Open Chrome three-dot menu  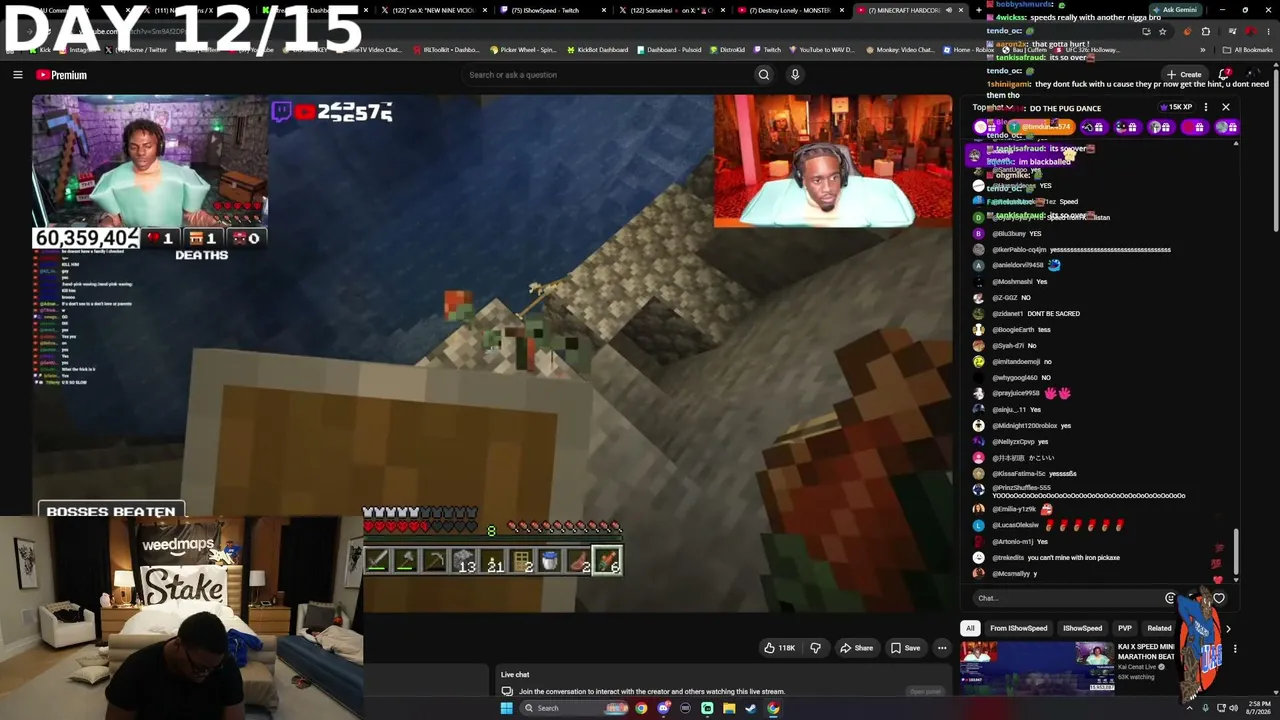click(x=1269, y=31)
